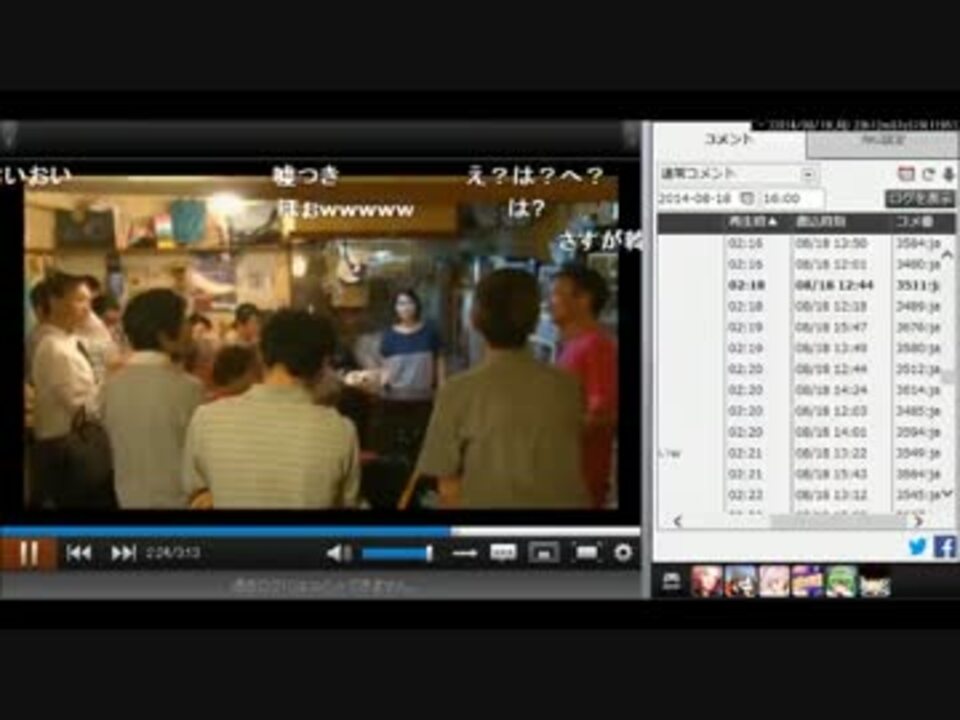Viewport: 960px width, 720px height.
Task: Sort by playback time column header
Action: [x=755, y=222]
